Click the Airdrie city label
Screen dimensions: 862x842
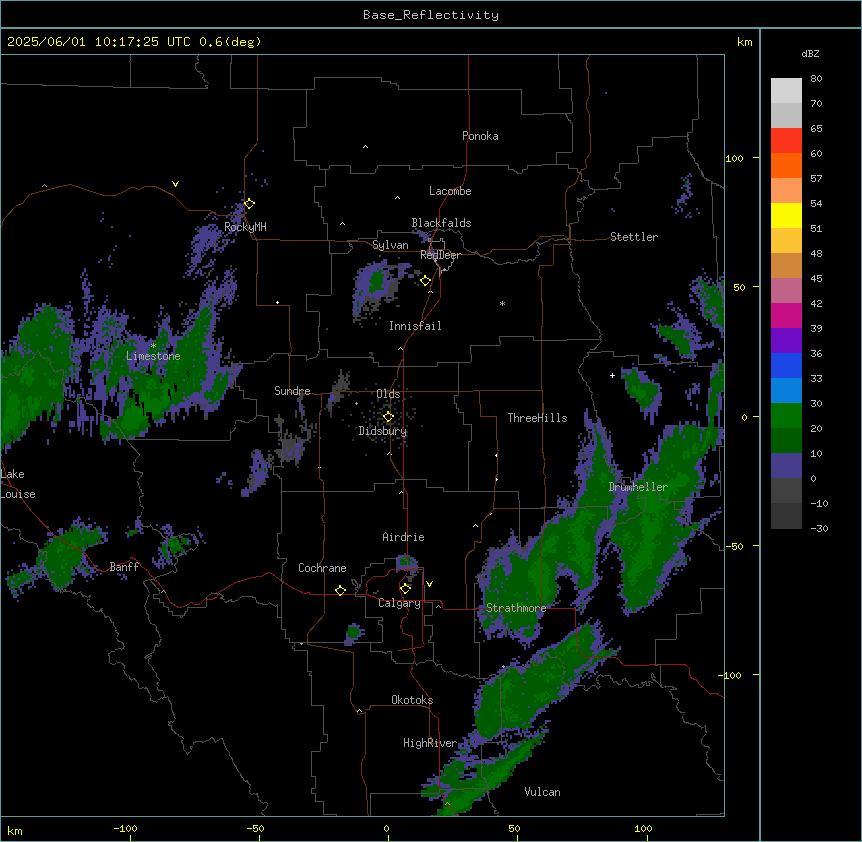404,537
